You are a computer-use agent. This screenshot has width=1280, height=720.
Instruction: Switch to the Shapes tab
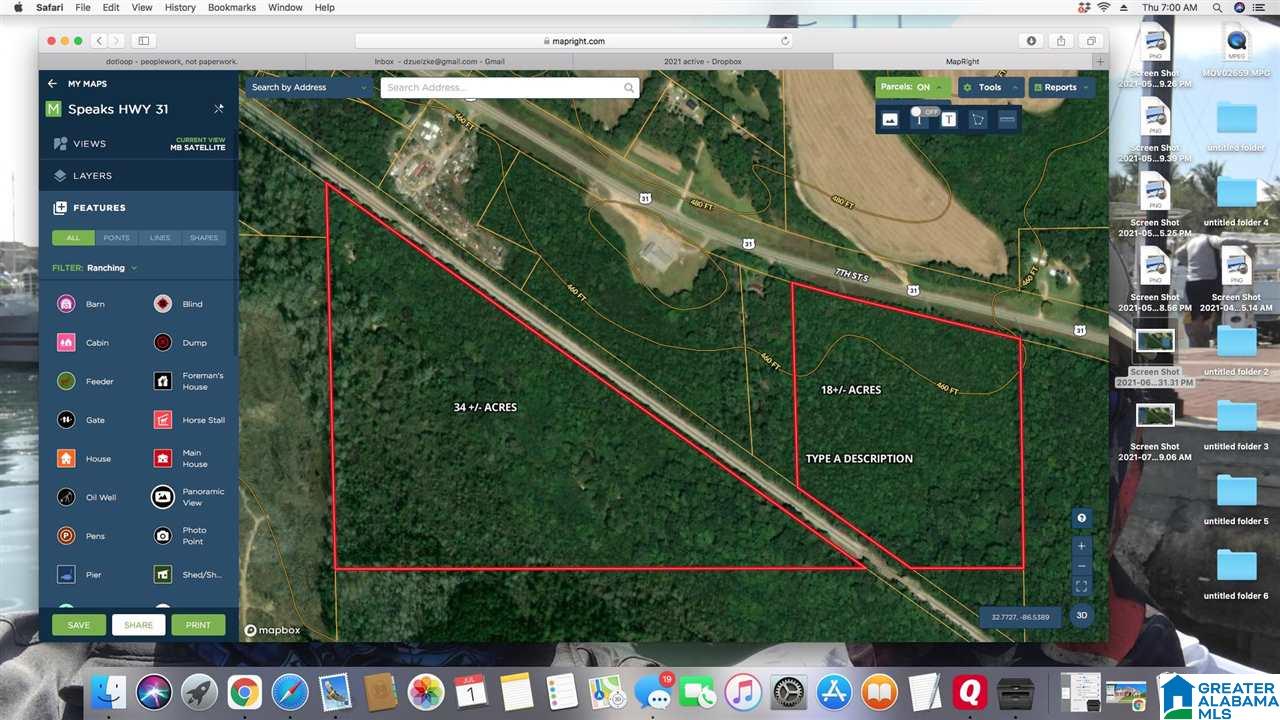pyautogui.click(x=204, y=238)
